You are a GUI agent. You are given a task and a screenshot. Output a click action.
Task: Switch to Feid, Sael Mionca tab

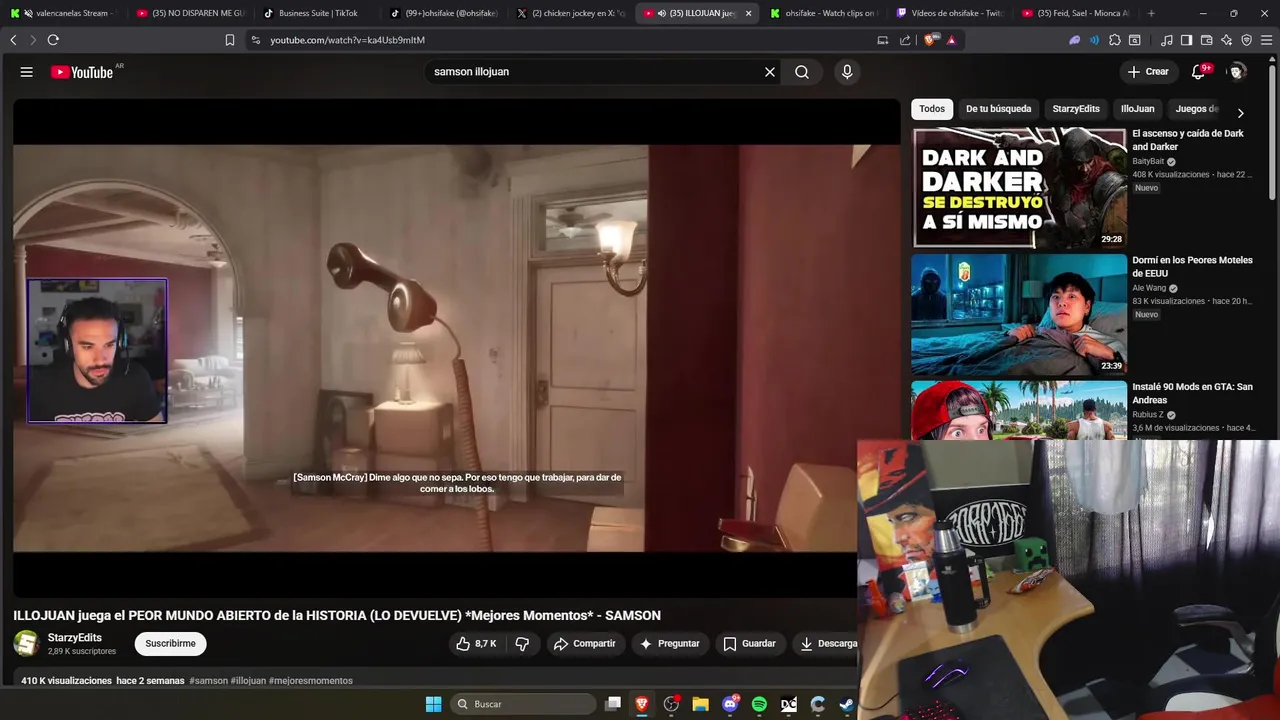[1076, 13]
